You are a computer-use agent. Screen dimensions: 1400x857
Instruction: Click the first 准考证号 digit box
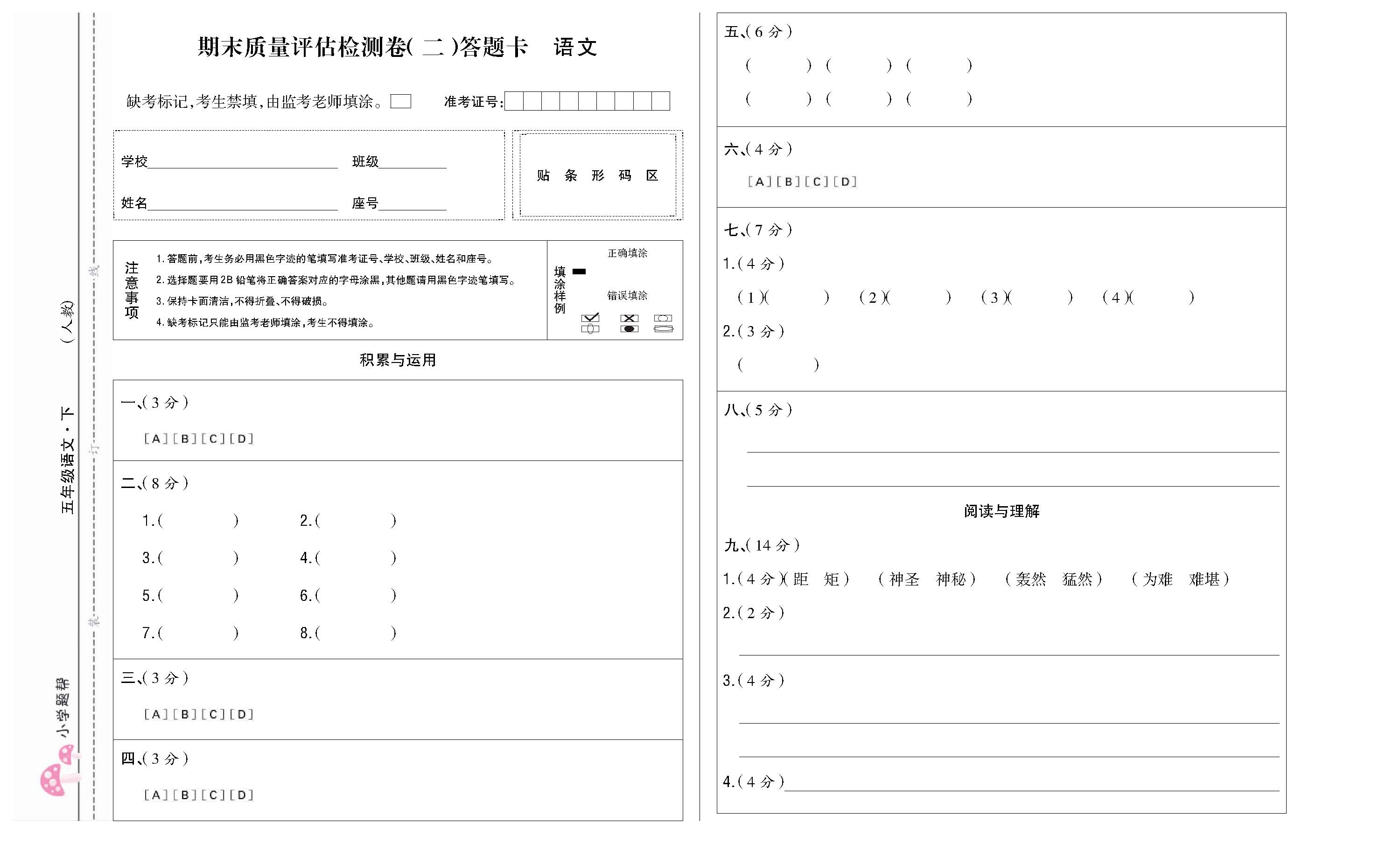(514, 101)
